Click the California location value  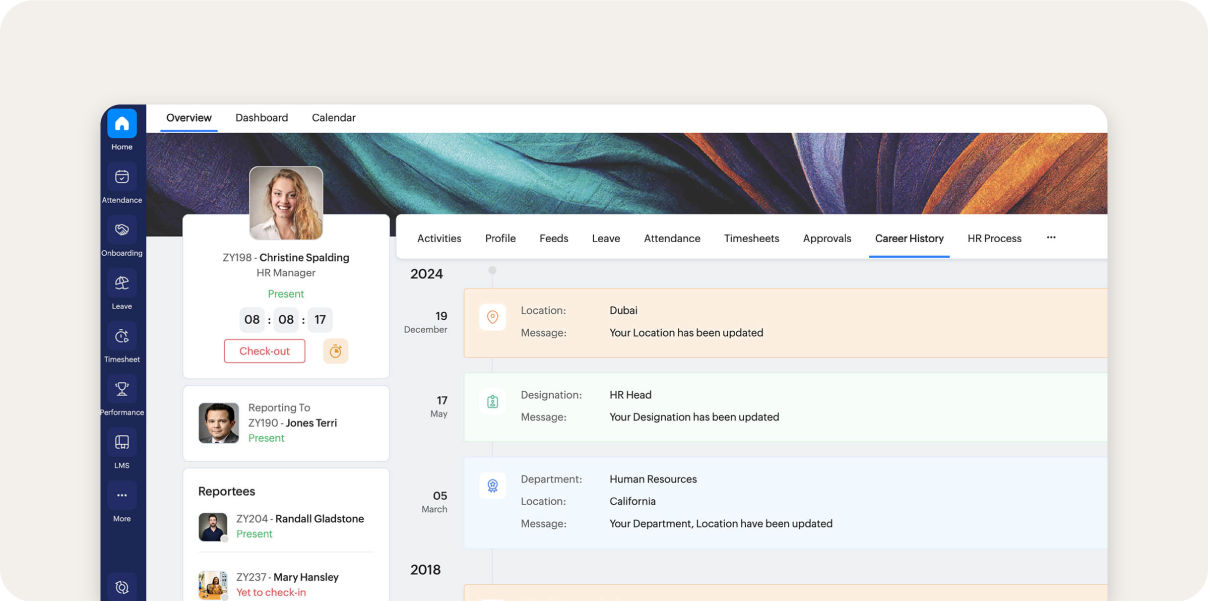633,501
